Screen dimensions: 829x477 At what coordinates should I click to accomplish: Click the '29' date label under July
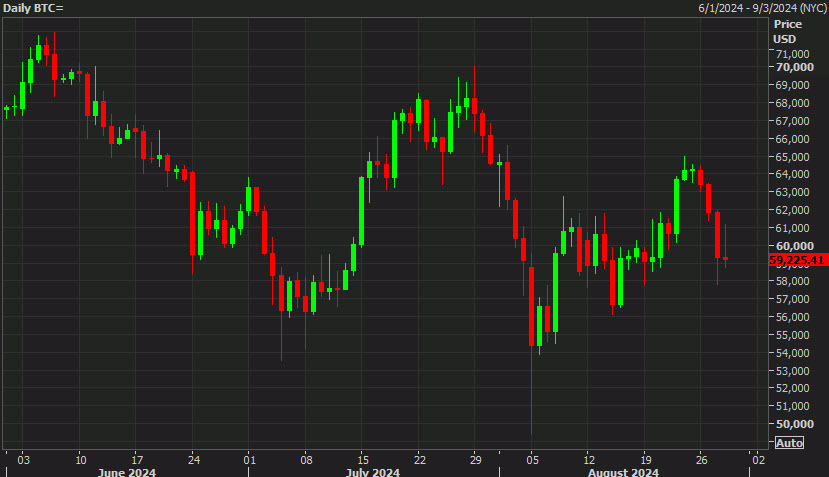pos(475,460)
